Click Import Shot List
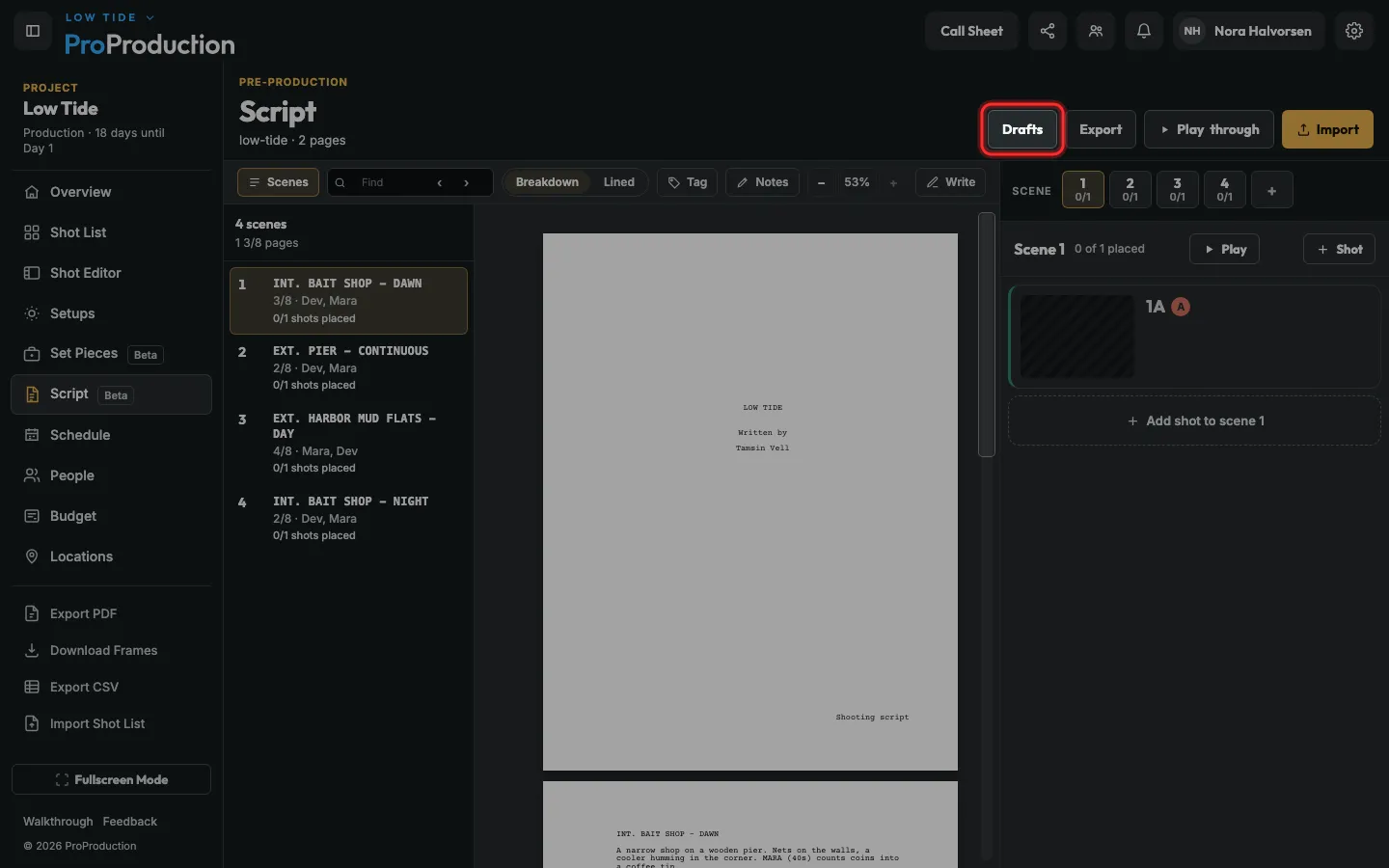The width and height of the screenshot is (1389, 868). click(111, 723)
